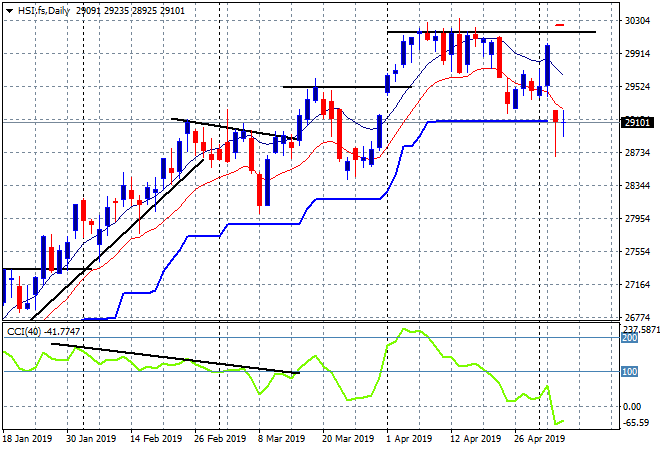
Task: Click the CCI 100 level label
Action: click(629, 372)
